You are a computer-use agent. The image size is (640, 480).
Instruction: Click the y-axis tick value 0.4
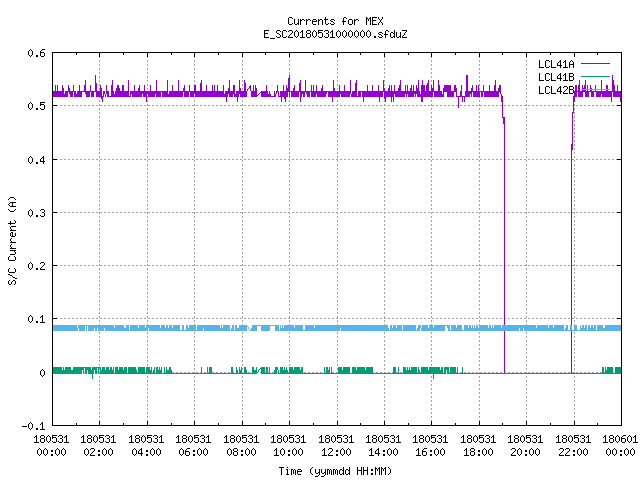[x=36, y=160]
